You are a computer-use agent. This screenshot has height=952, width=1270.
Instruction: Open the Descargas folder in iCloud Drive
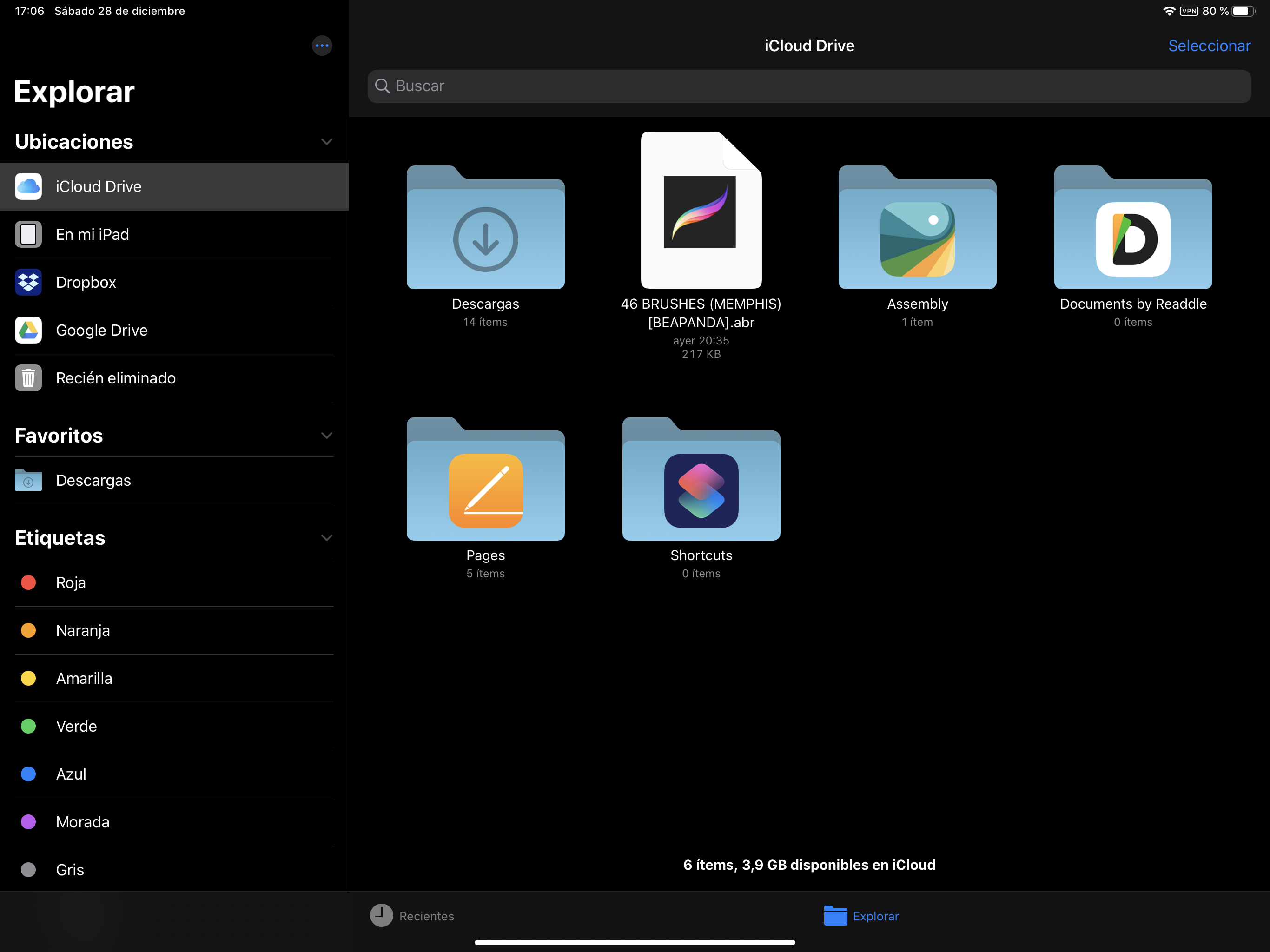(485, 227)
